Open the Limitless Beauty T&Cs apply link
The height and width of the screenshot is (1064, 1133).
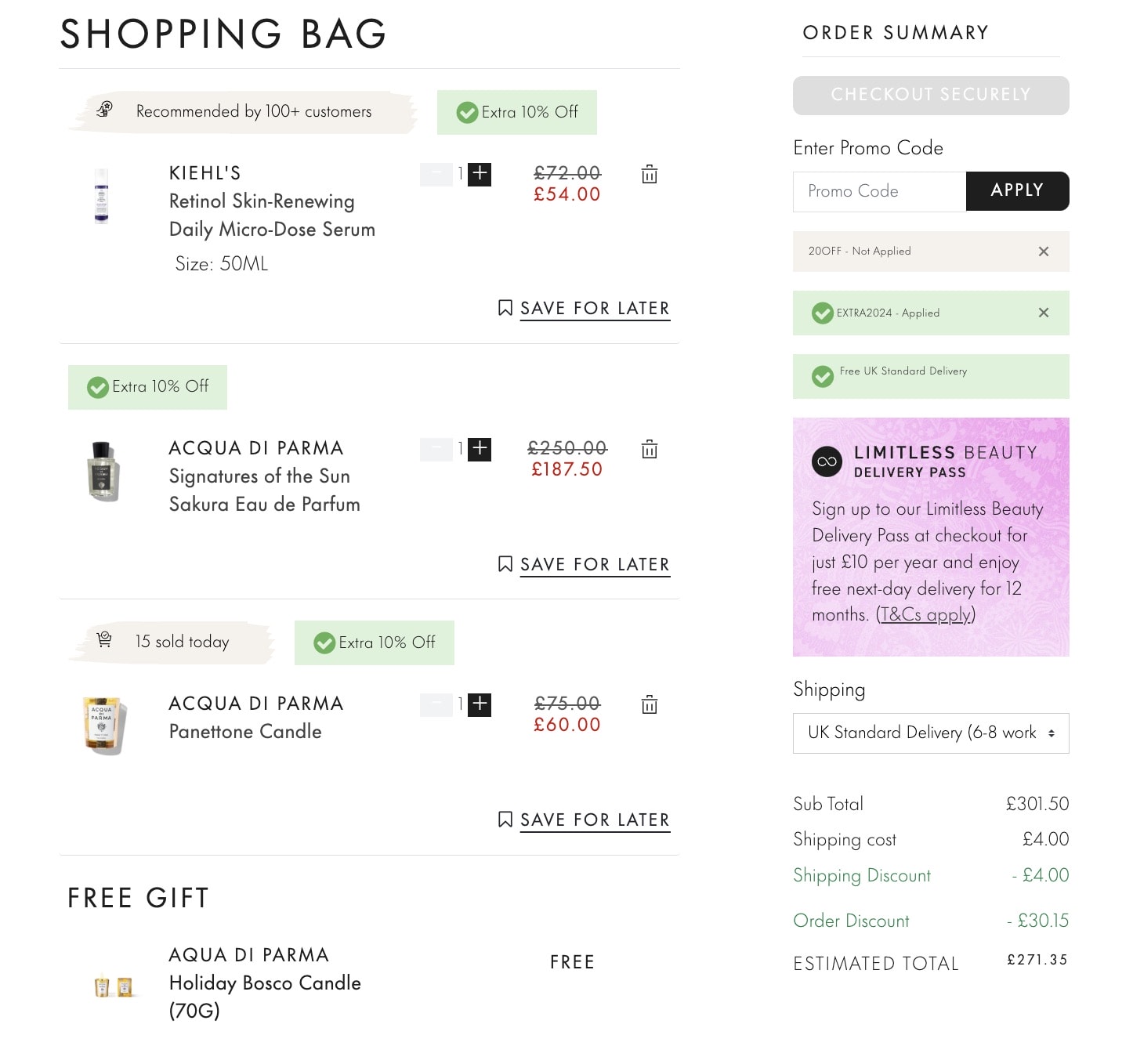925,615
